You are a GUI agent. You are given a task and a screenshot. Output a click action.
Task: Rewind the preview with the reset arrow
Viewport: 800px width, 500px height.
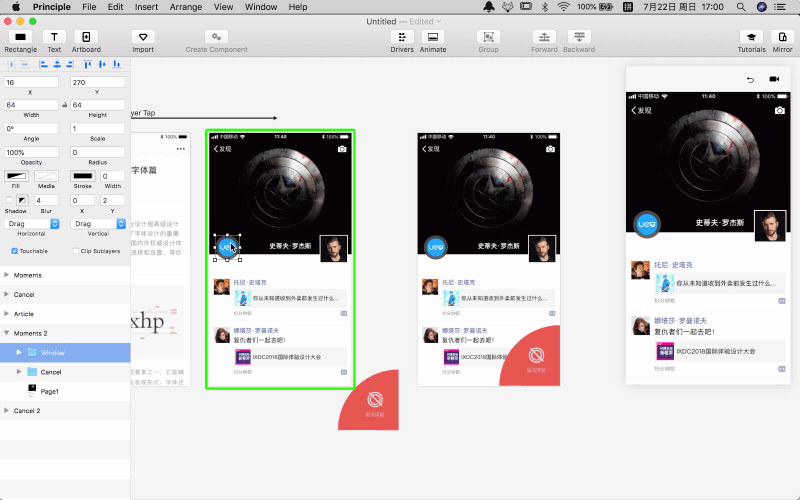pos(750,79)
